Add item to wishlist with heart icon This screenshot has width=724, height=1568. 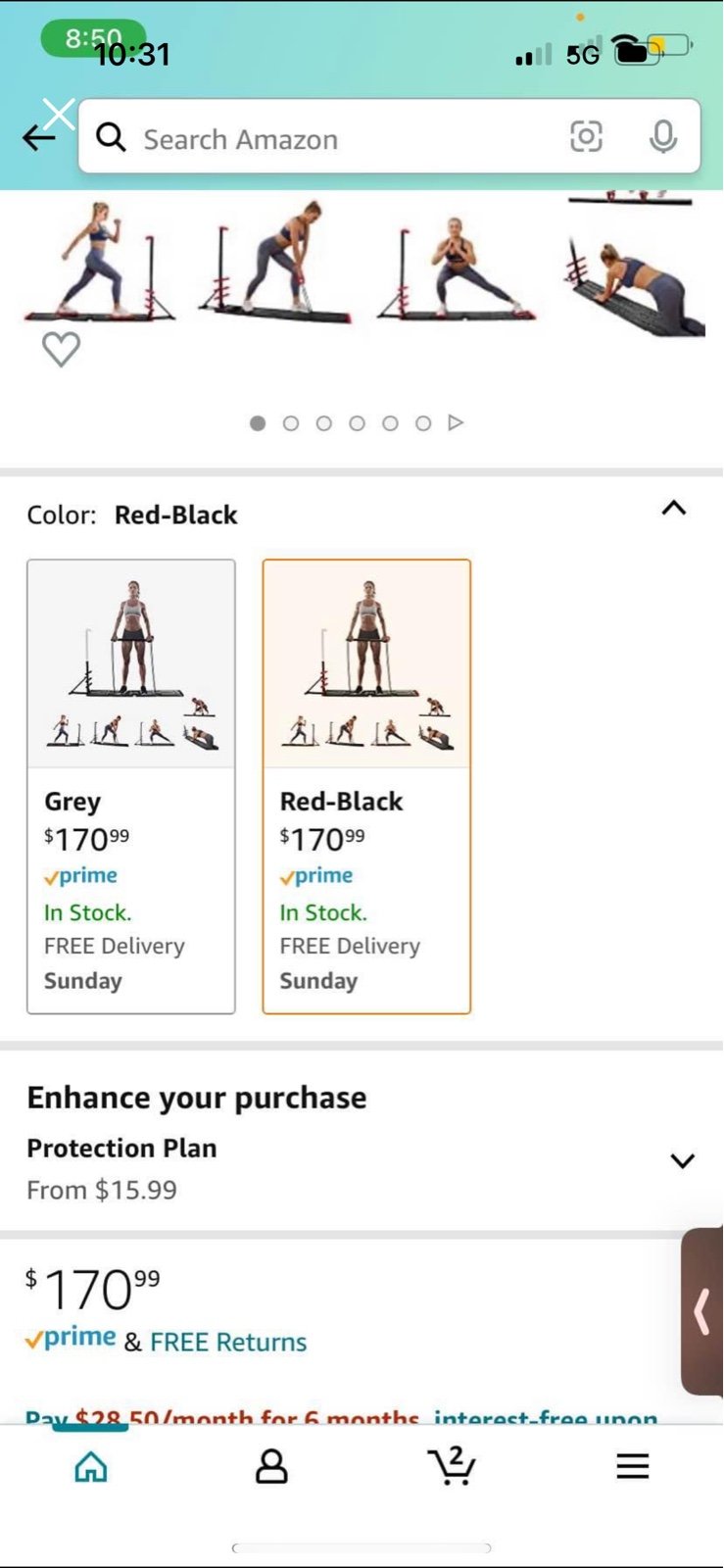pyautogui.click(x=61, y=349)
